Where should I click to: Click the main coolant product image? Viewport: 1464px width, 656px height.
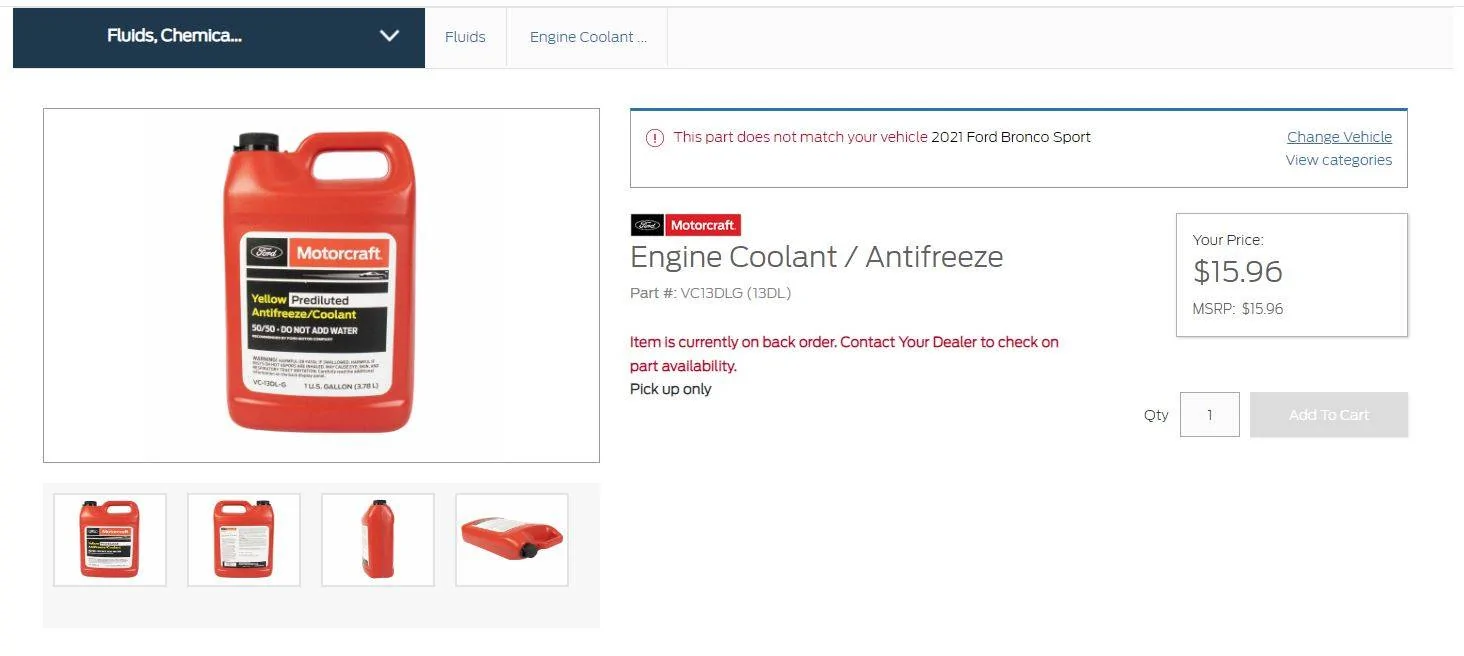click(320, 284)
